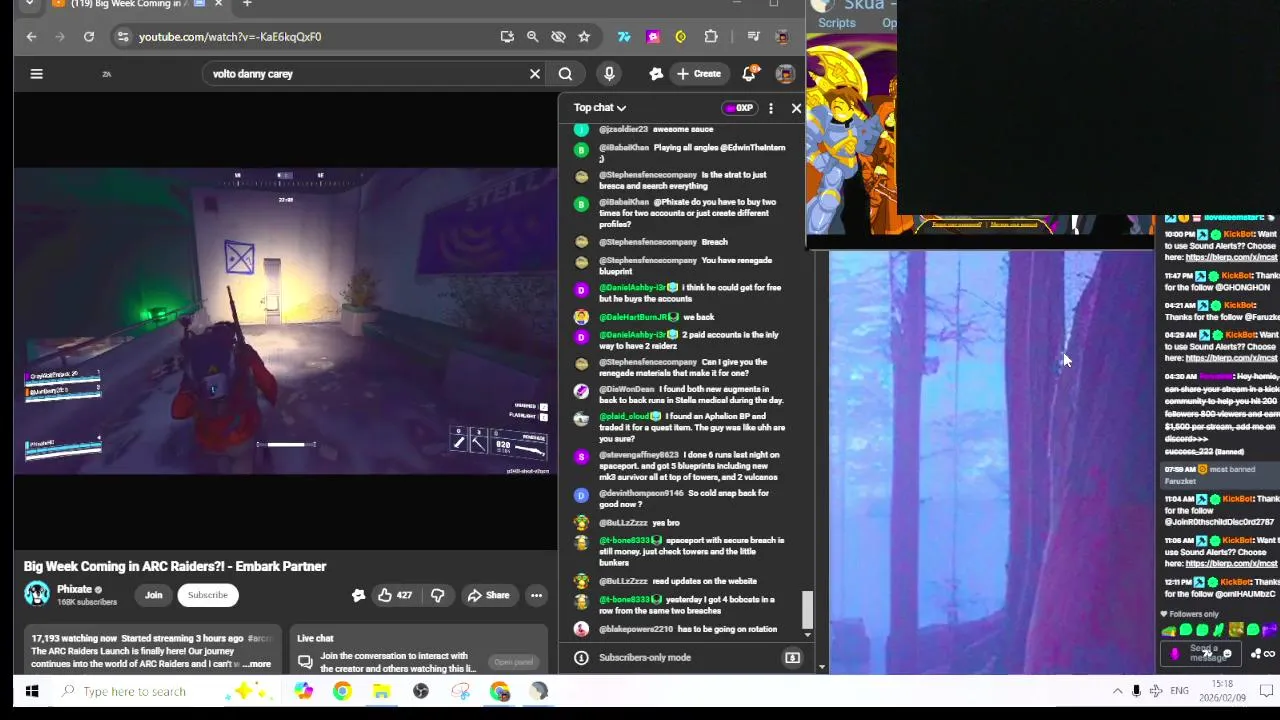Like the video showing 427 likes

394,595
